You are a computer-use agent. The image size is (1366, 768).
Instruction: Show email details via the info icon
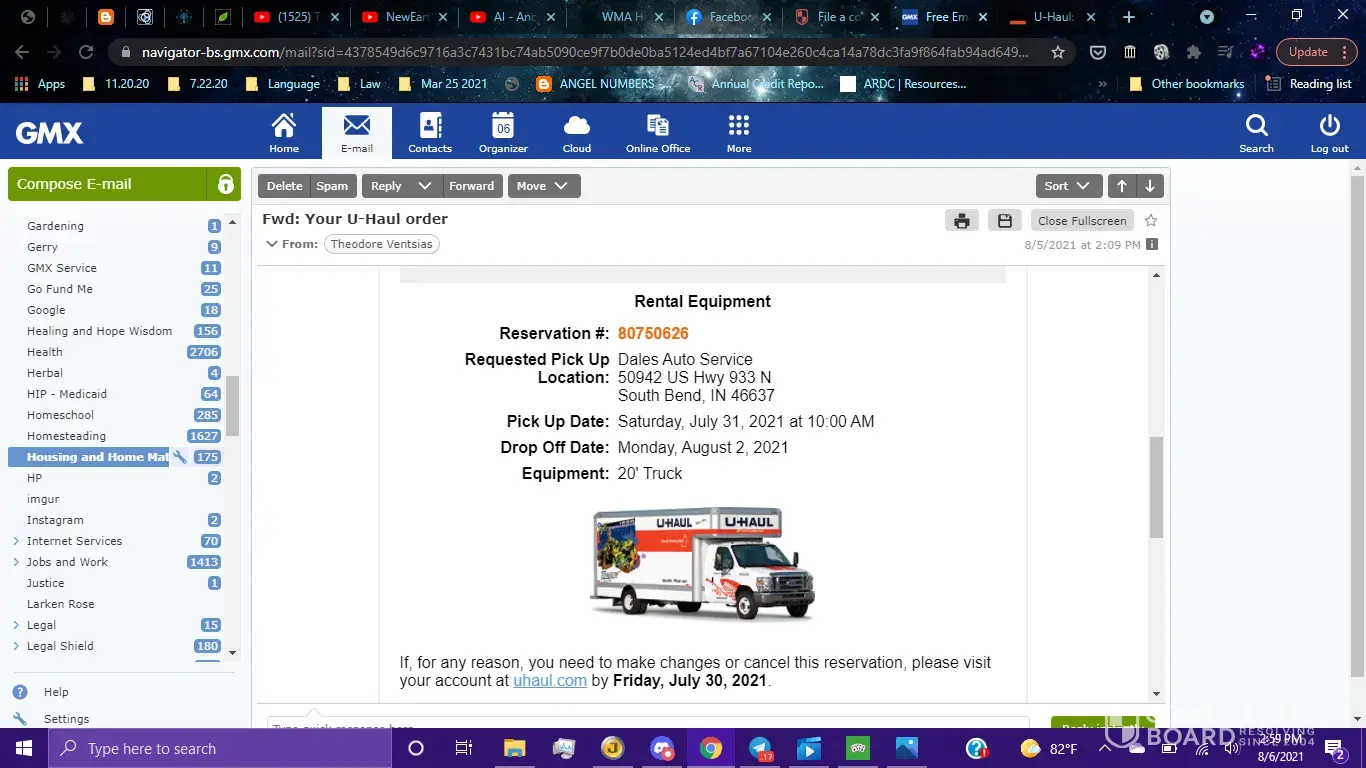1152,245
